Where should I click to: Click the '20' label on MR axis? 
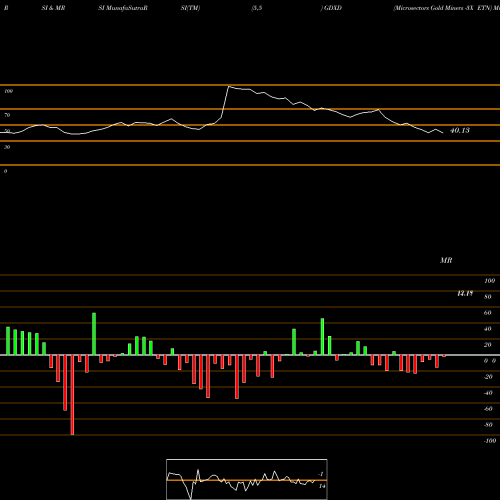pos(488,345)
